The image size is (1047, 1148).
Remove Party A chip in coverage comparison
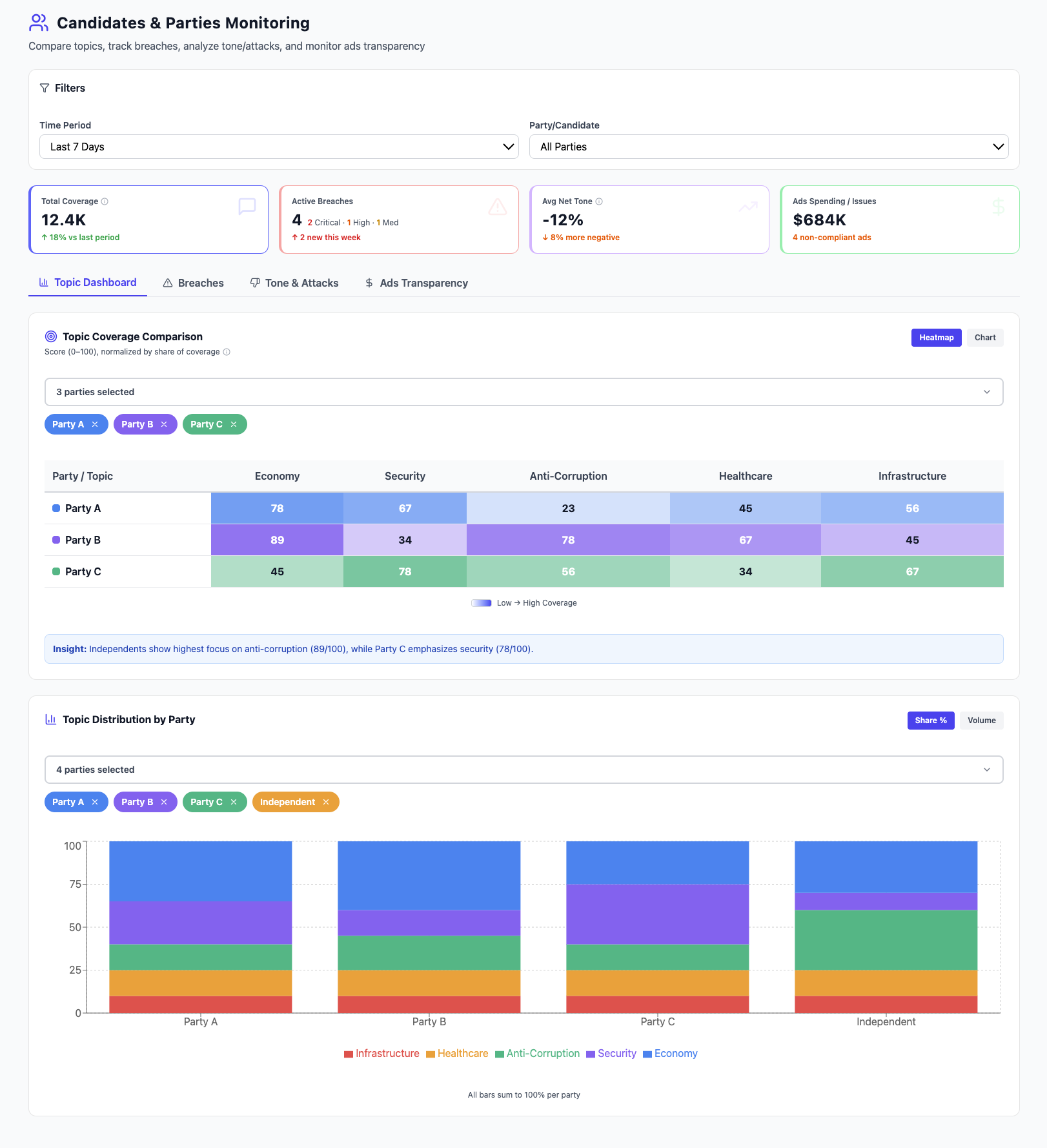click(95, 424)
